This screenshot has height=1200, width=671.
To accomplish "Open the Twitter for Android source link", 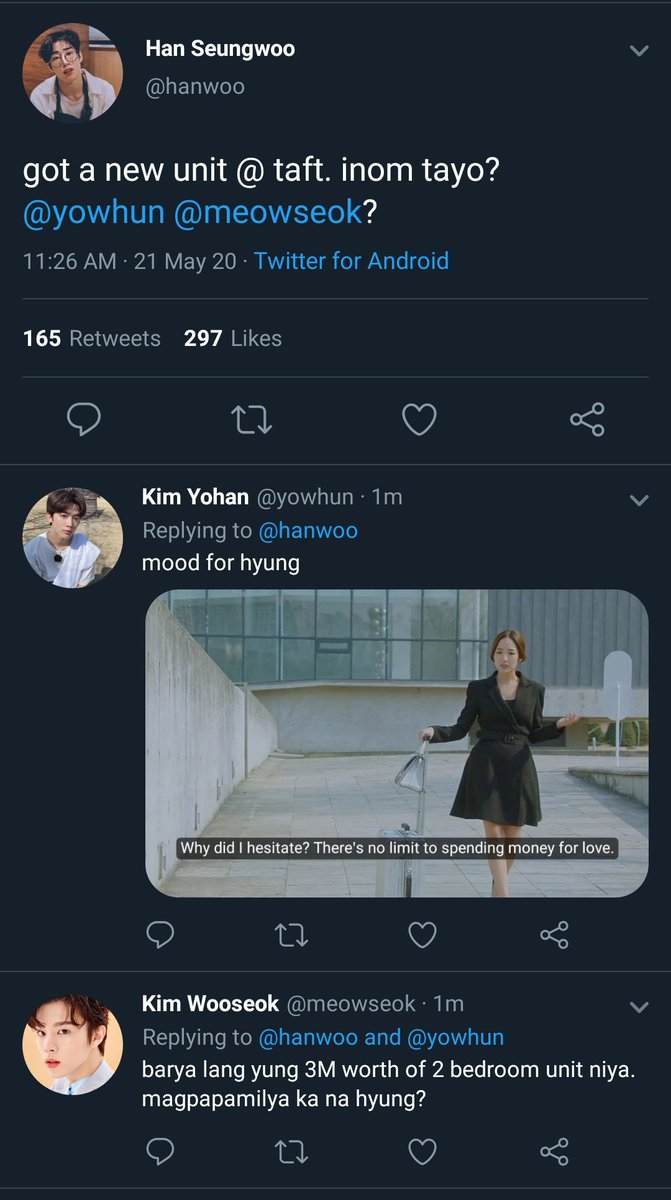I will [351, 261].
